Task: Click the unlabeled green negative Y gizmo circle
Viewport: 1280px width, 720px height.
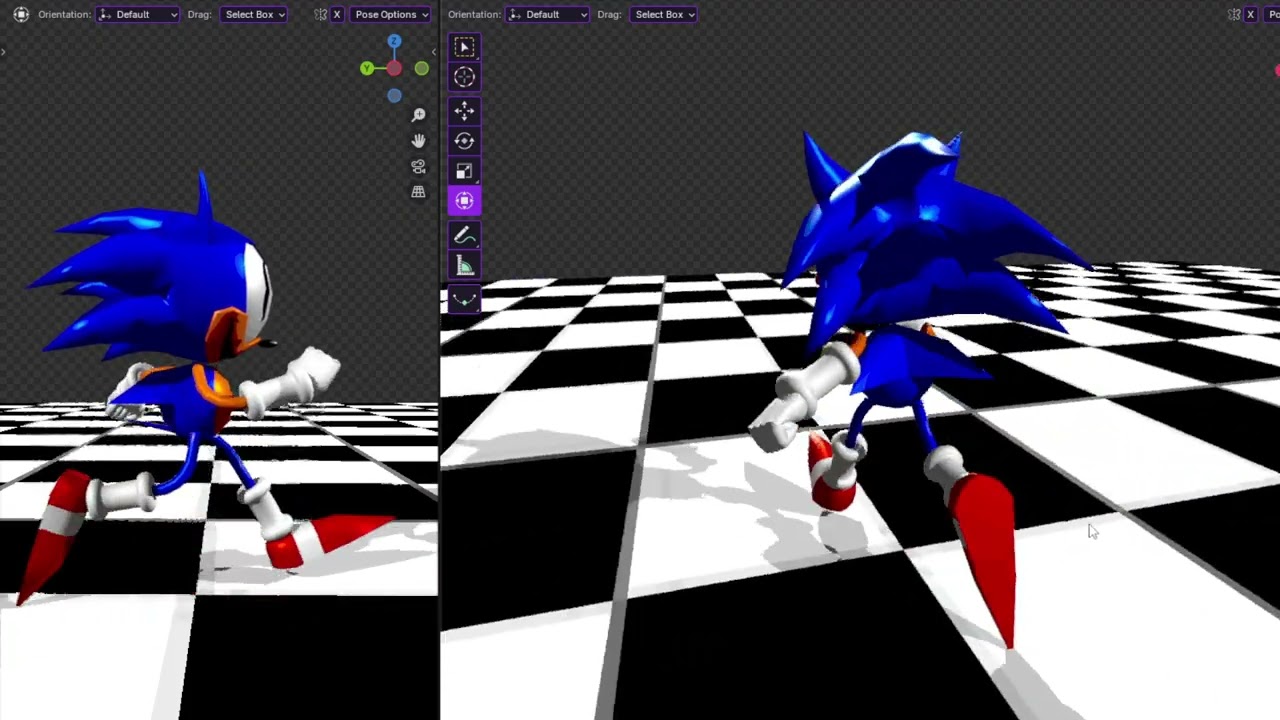Action: click(422, 68)
